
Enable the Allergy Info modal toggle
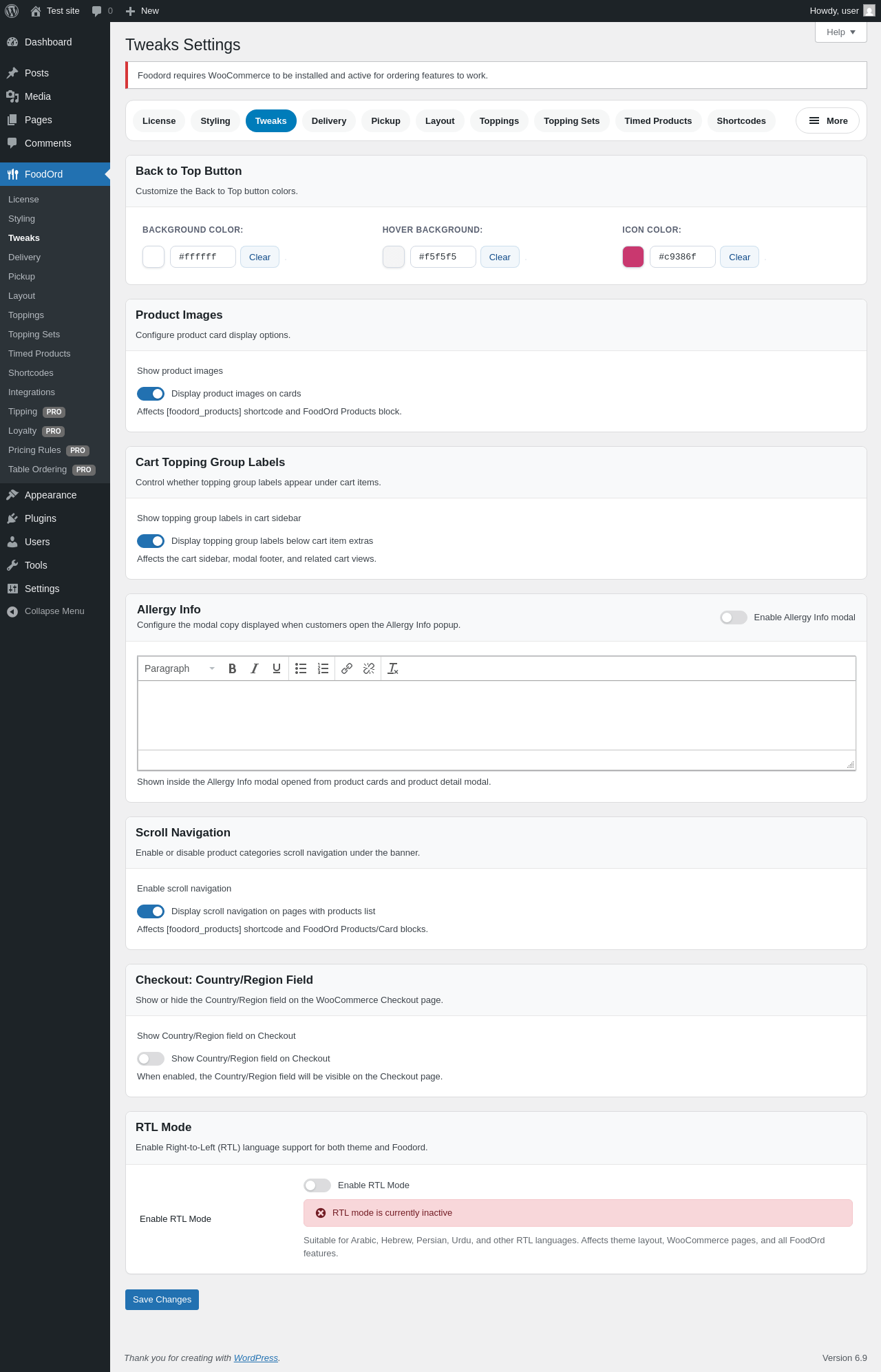[x=734, y=618]
